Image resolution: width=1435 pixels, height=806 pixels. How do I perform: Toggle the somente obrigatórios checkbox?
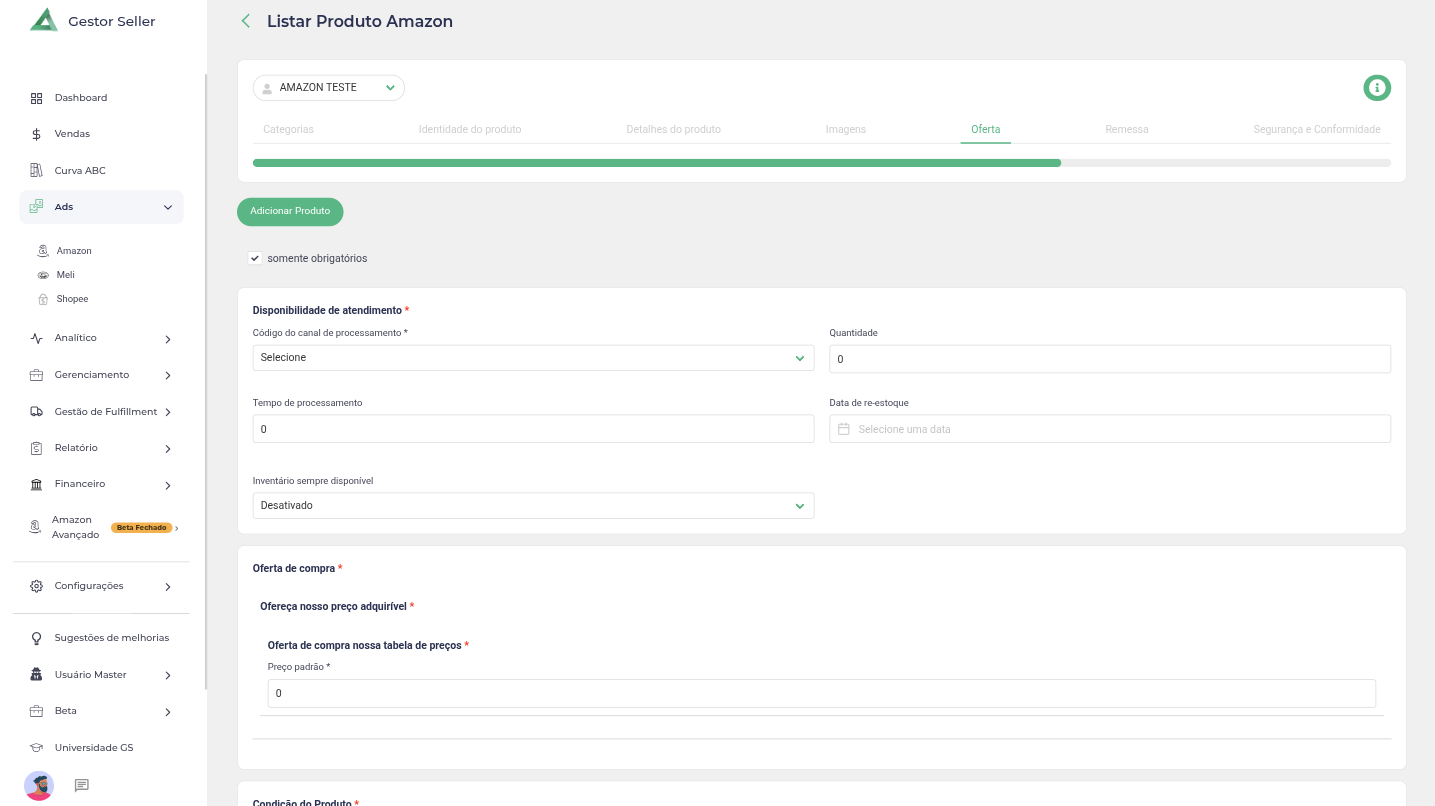coord(255,258)
